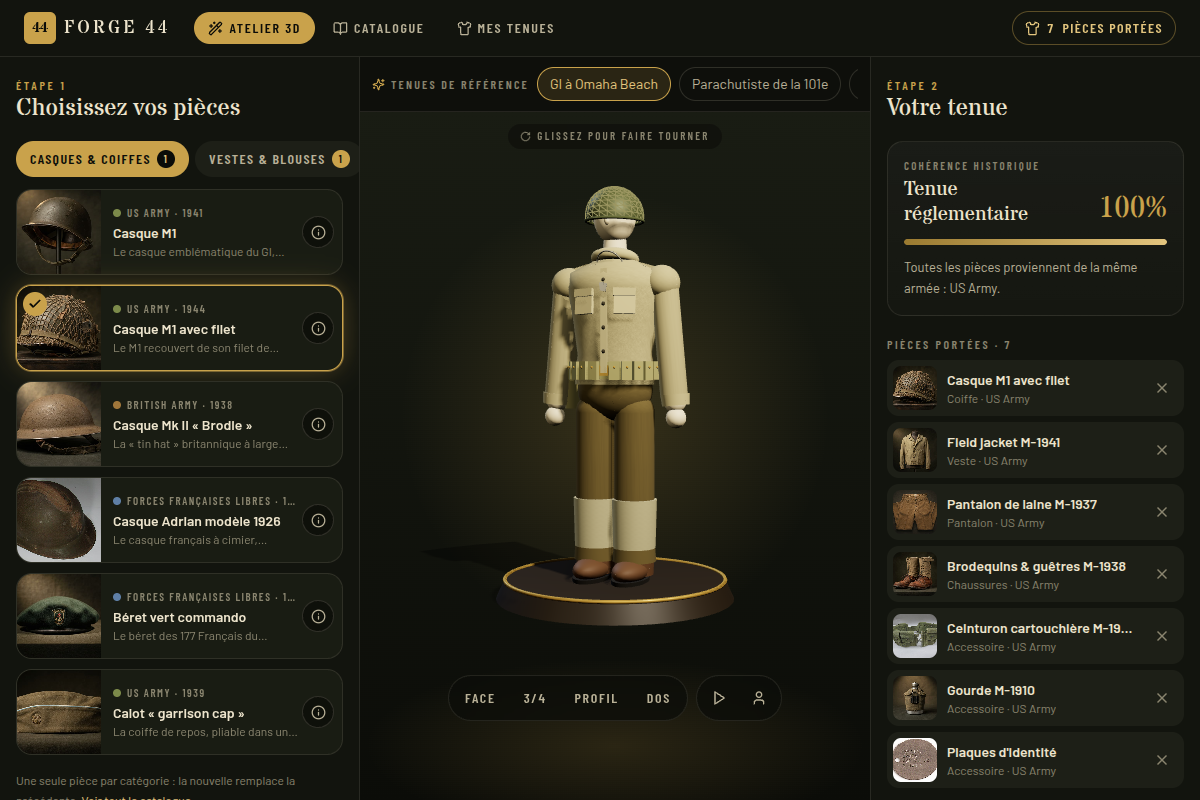The height and width of the screenshot is (800, 1200).
Task: Click the Field jacket M-1941 thumbnail
Action: [x=915, y=450]
